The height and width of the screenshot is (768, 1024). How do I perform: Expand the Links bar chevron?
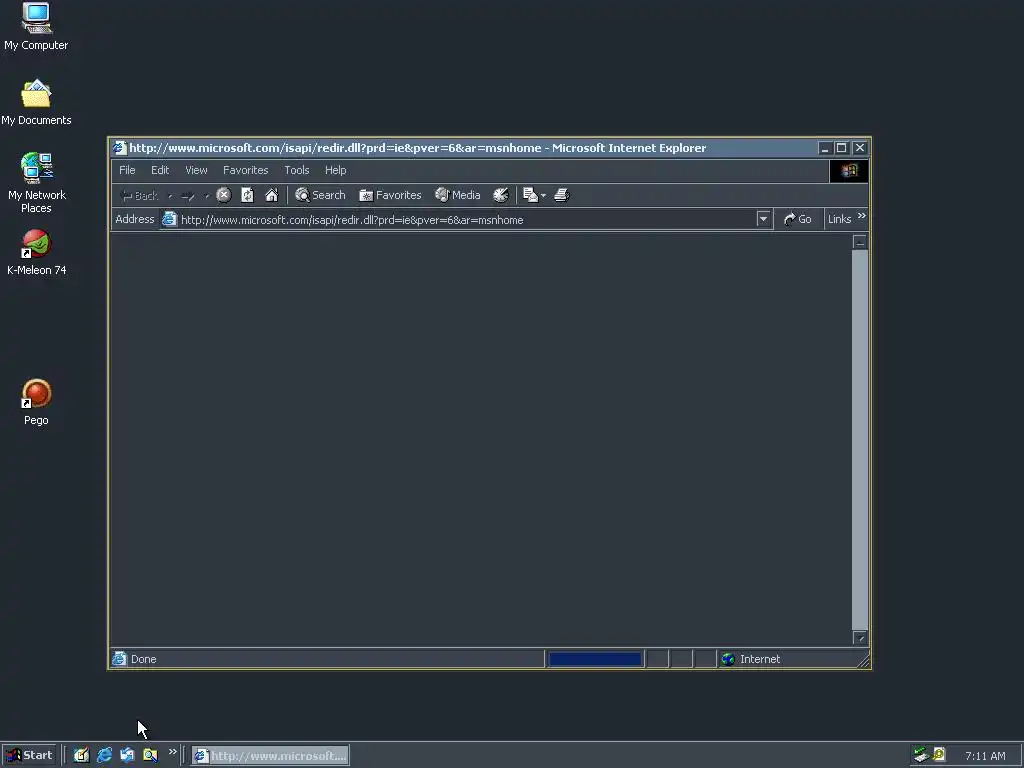coord(861,216)
